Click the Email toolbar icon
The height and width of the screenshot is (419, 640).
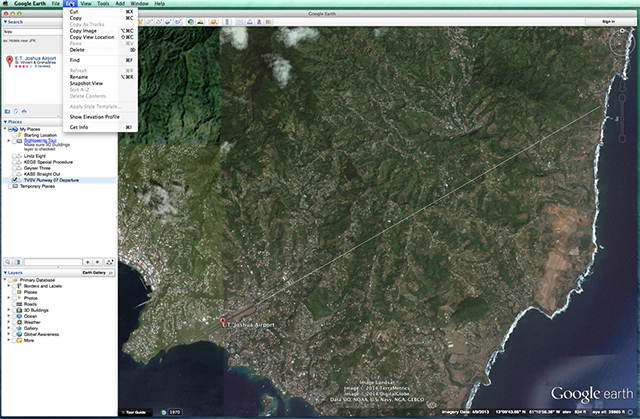coord(240,22)
